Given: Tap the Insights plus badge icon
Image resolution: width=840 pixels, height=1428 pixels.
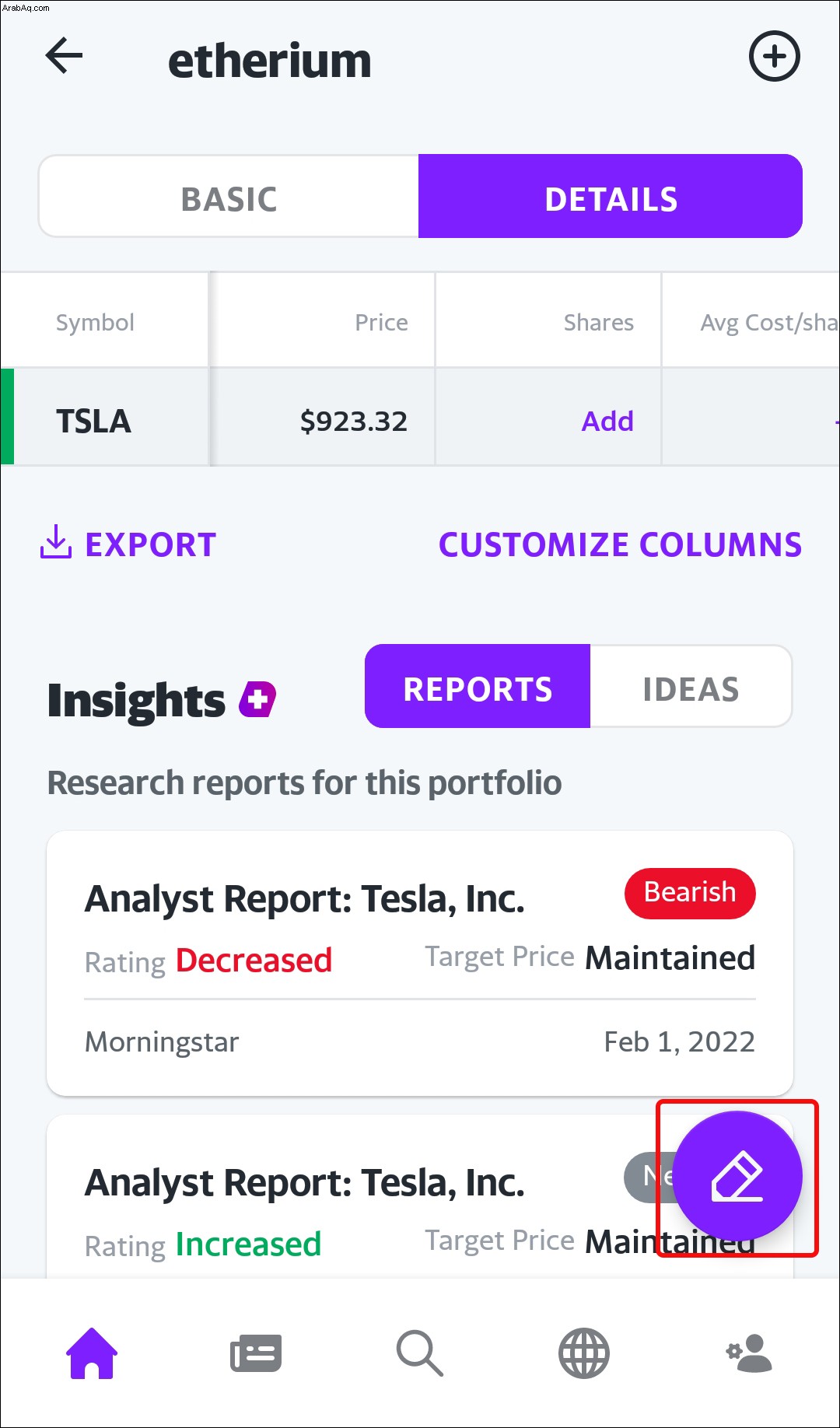Looking at the screenshot, I should [257, 698].
